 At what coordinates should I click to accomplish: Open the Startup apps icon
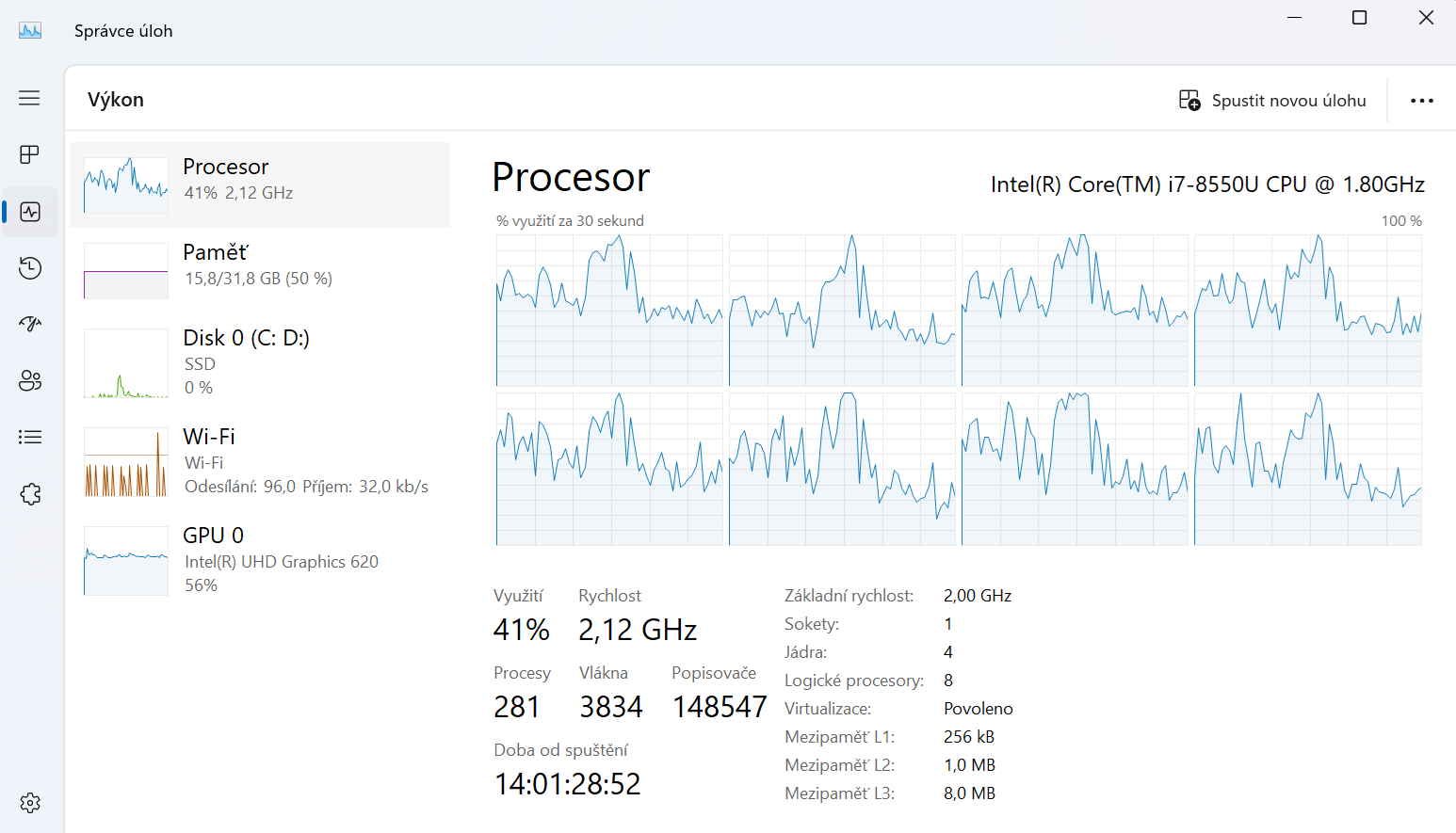coord(30,324)
